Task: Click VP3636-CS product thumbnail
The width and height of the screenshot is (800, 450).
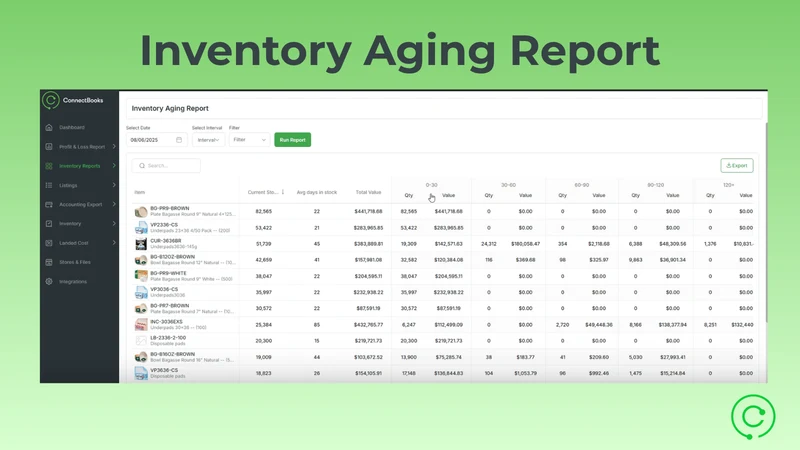Action: pos(141,373)
